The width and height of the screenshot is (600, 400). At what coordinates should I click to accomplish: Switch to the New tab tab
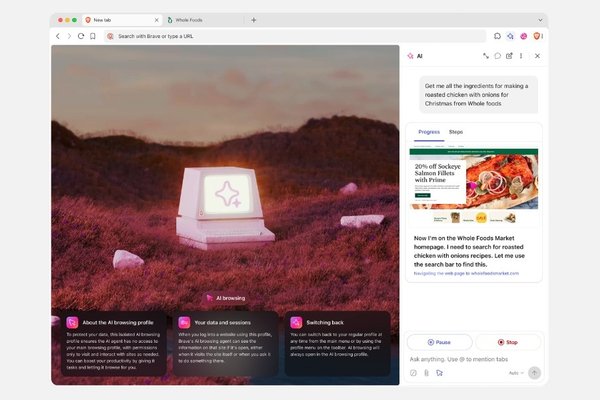click(122, 20)
